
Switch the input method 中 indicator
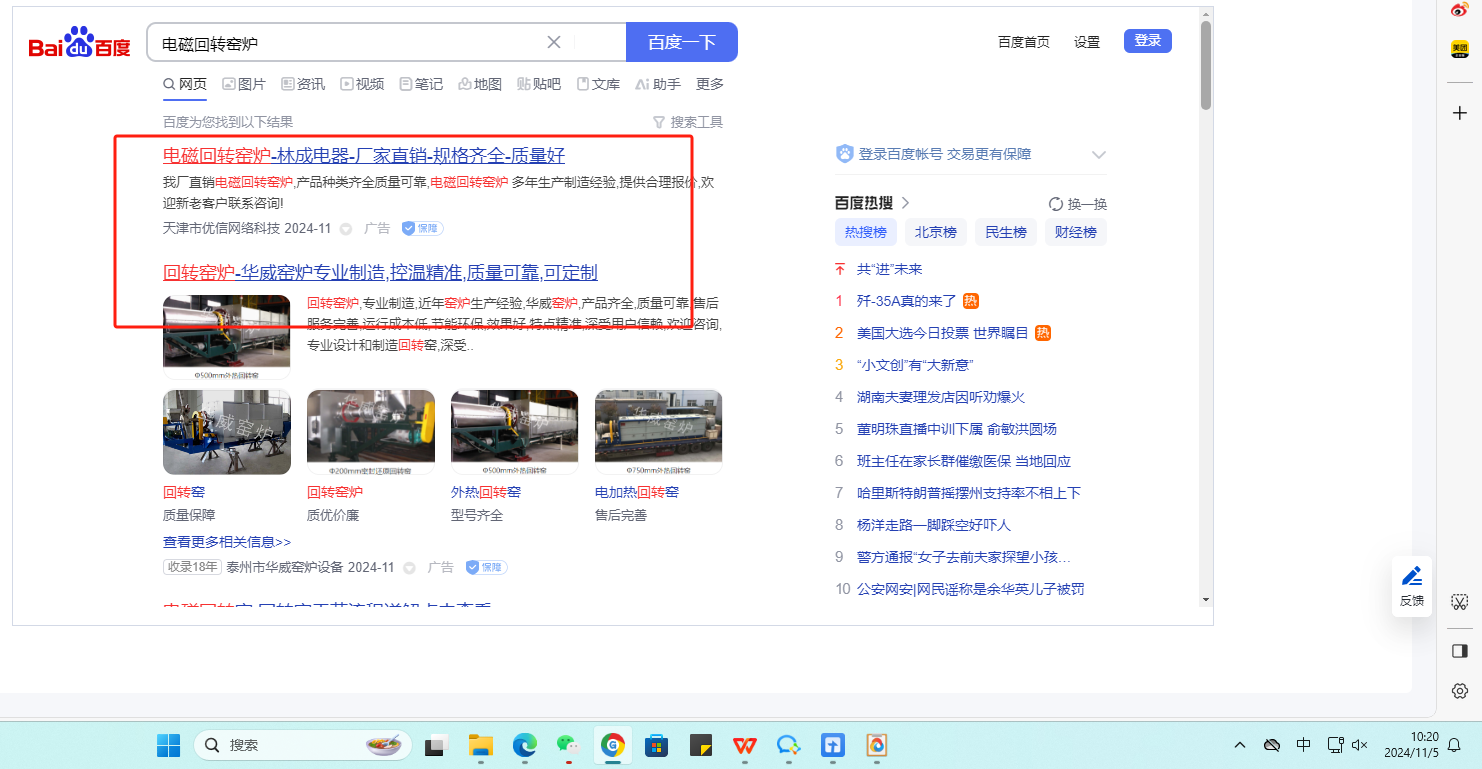pos(1304,745)
